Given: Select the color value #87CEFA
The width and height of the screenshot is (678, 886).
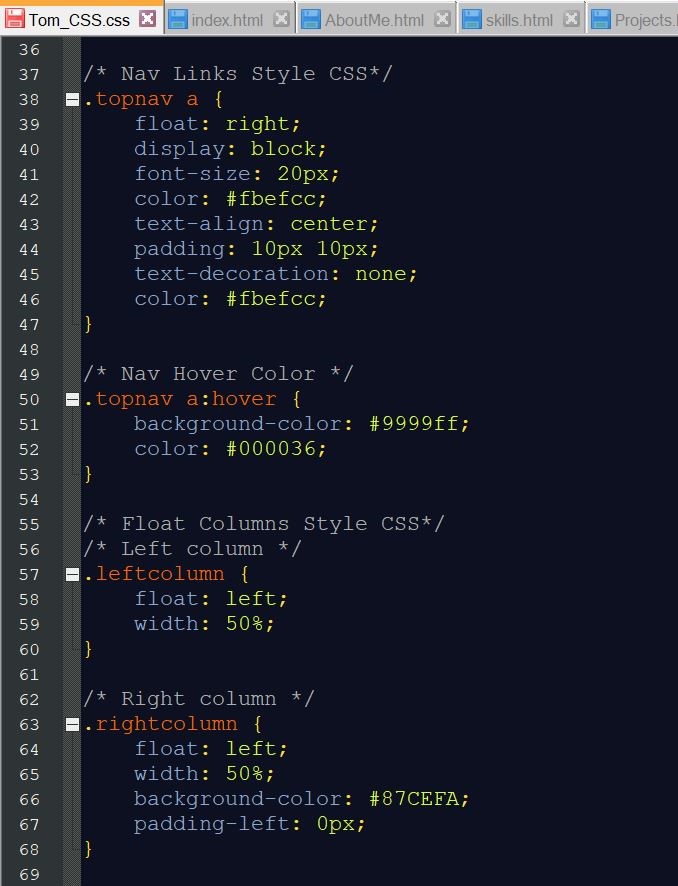Looking at the screenshot, I should (417, 798).
